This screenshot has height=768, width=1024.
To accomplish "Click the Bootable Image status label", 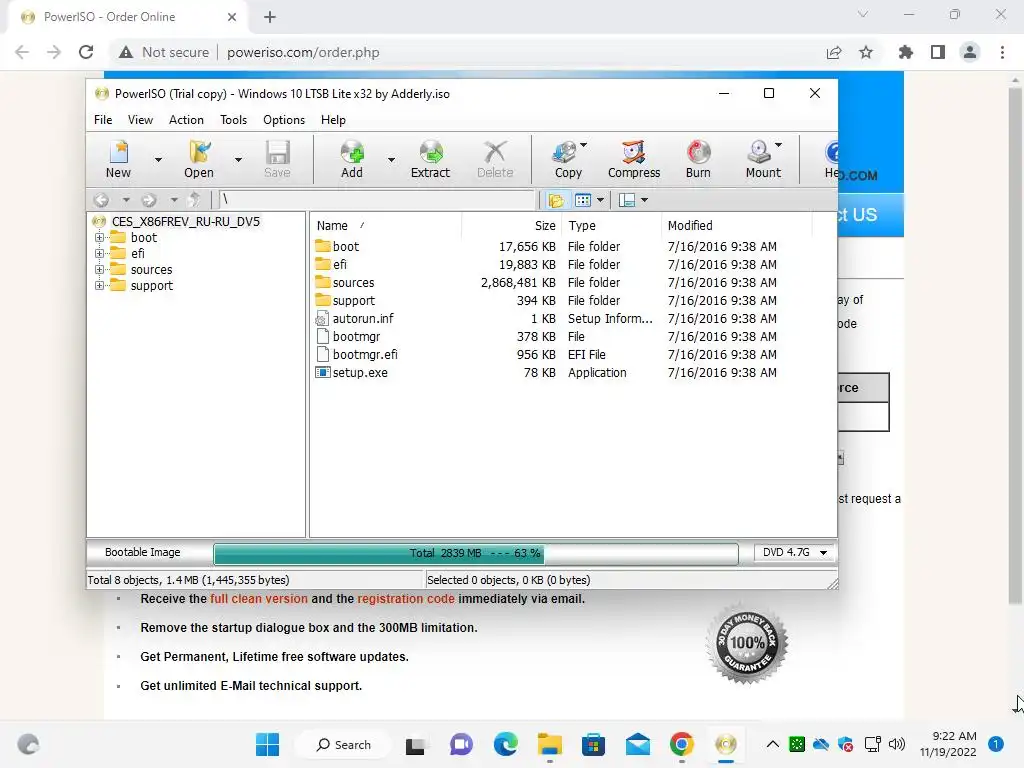I will pos(142,552).
